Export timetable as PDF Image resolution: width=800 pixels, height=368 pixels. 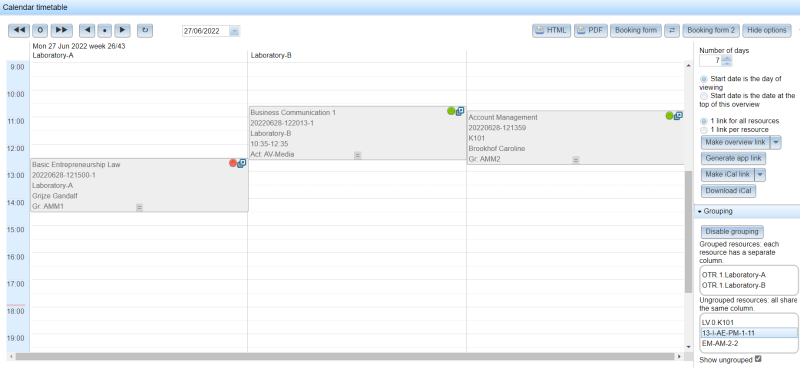click(590, 31)
